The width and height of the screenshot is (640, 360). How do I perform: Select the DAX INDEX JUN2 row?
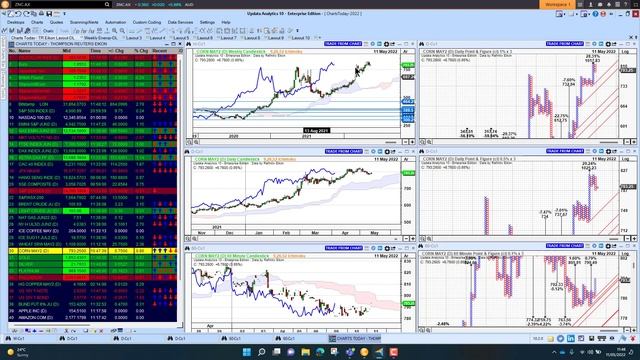(93, 151)
